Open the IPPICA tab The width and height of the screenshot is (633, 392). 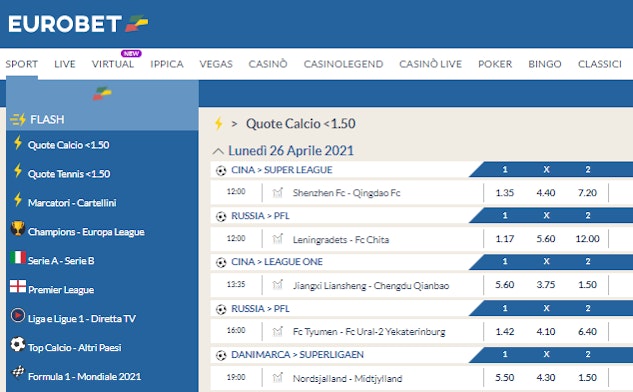pos(167,64)
